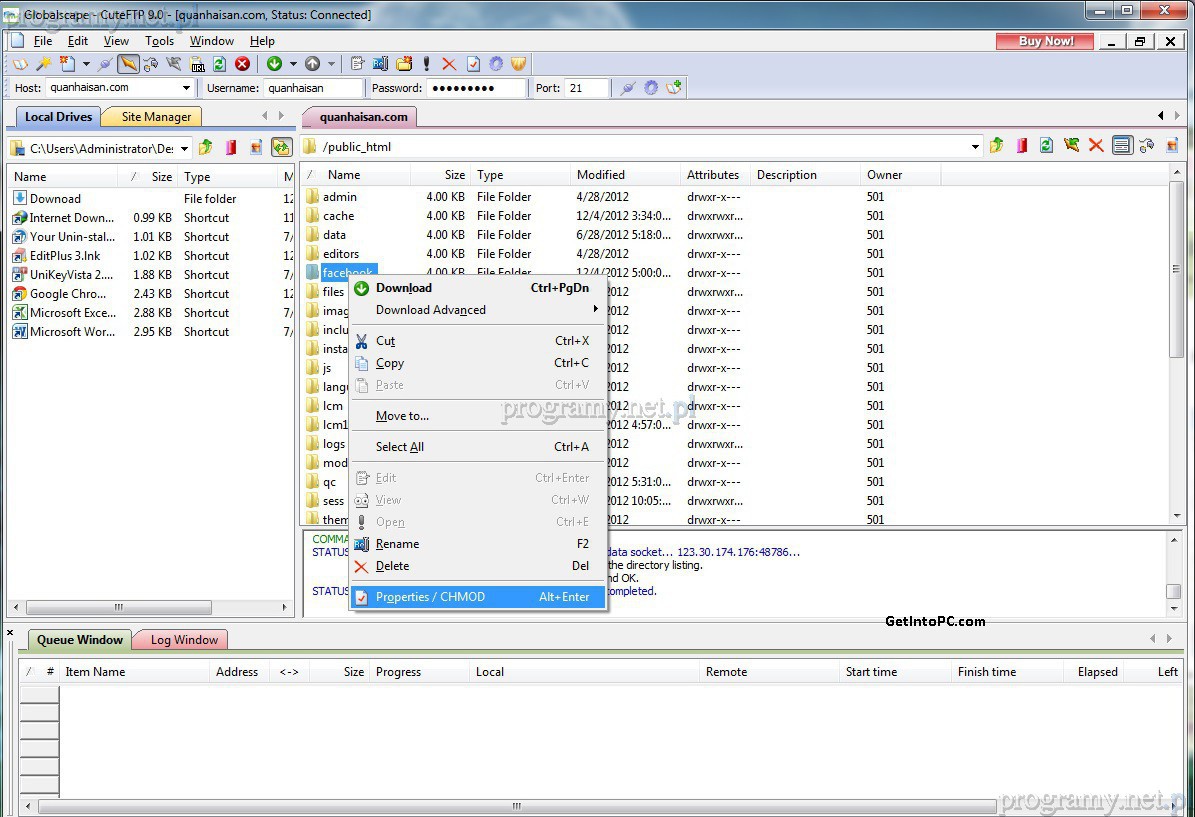Click the red Stop transfer toolbar icon
Screen dimensions: 1195x817
(242, 64)
